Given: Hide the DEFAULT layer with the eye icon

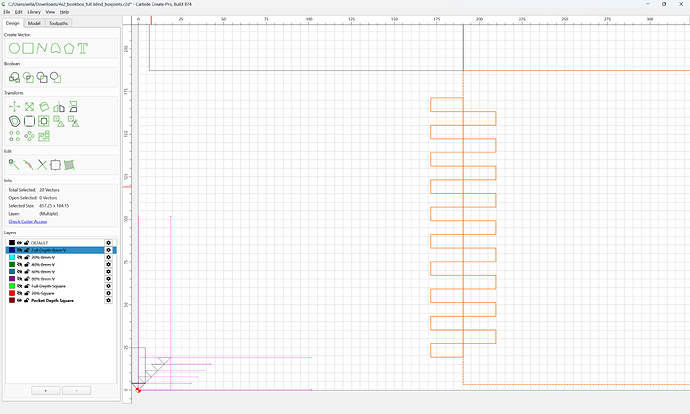Looking at the screenshot, I should point(19,243).
